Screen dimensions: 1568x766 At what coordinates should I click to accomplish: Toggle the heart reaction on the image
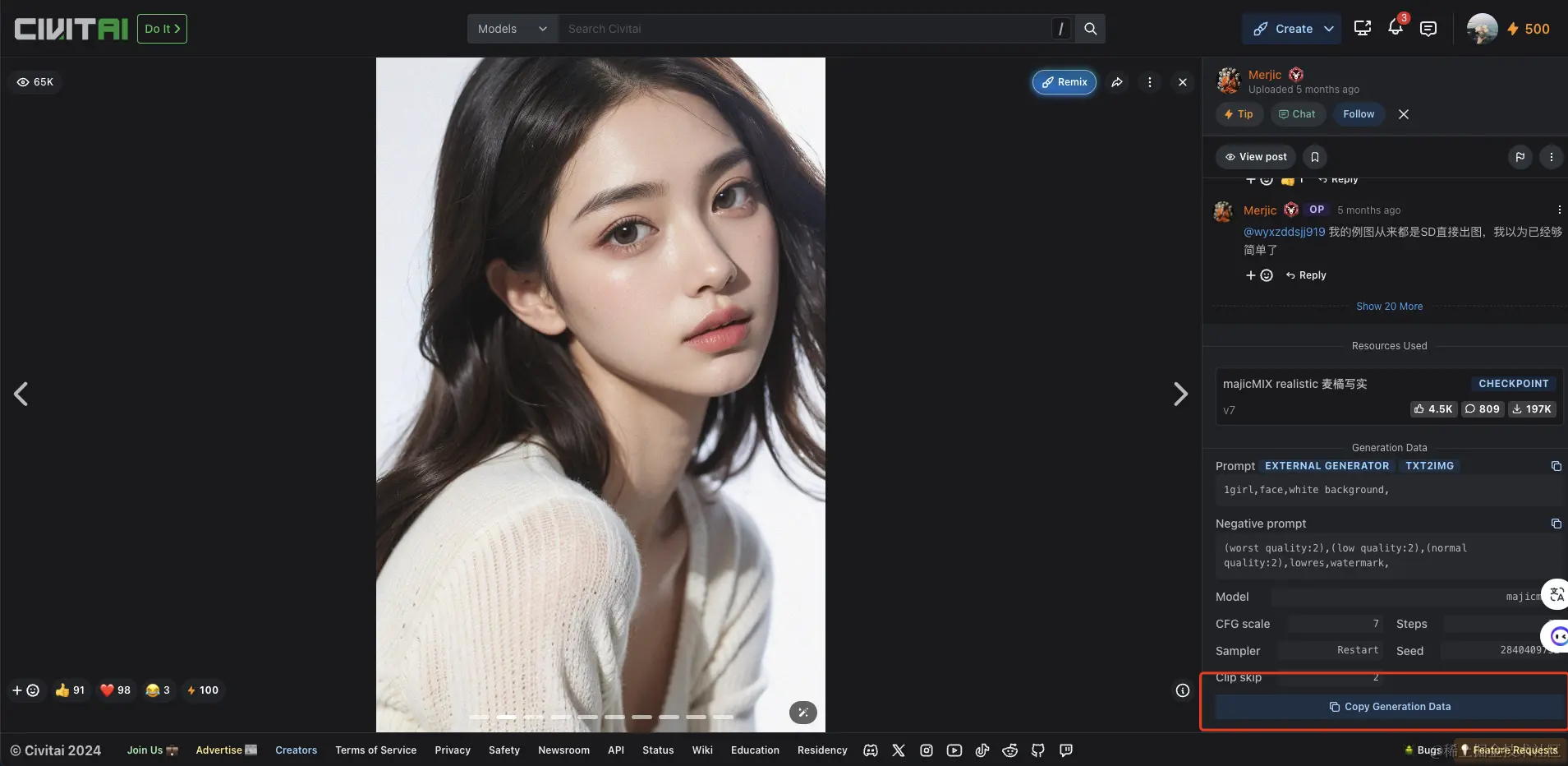coord(115,690)
